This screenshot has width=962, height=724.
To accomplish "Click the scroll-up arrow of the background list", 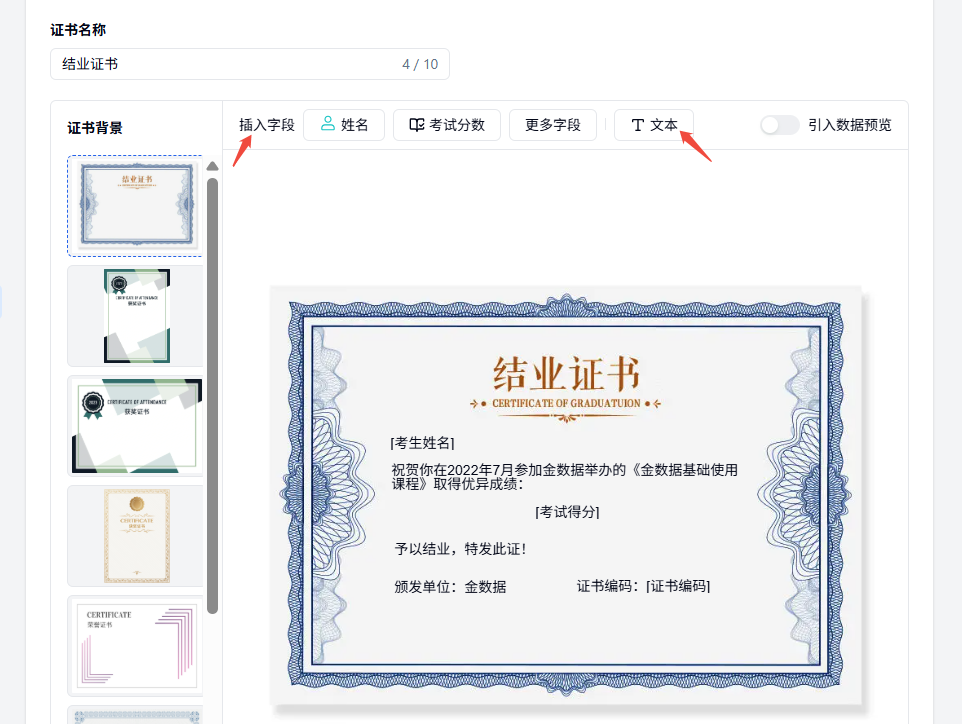I will pos(212,166).
